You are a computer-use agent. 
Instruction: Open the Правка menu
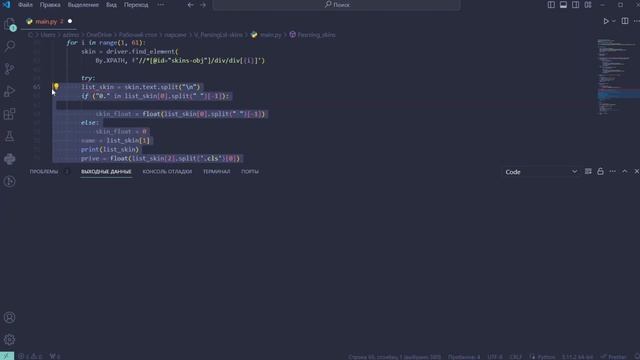coord(50,5)
